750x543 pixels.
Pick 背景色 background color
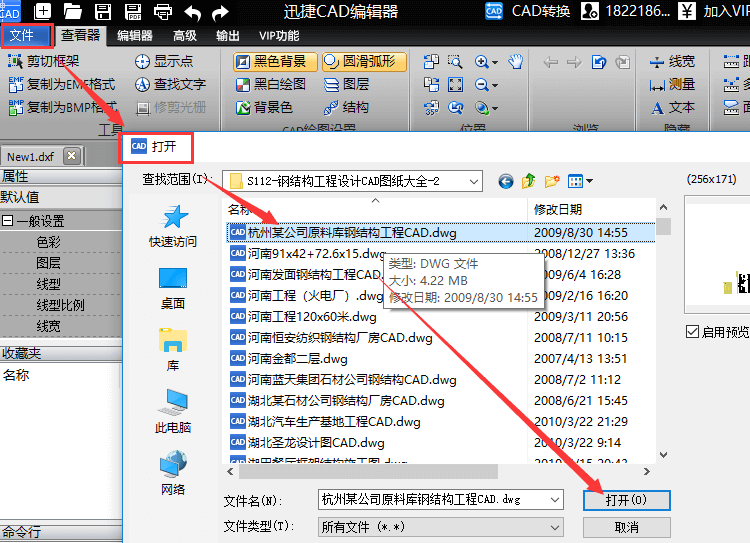(x=264, y=107)
